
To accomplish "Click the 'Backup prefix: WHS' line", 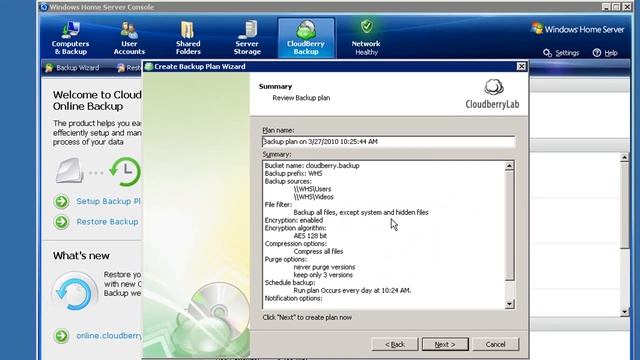I will tap(293, 173).
